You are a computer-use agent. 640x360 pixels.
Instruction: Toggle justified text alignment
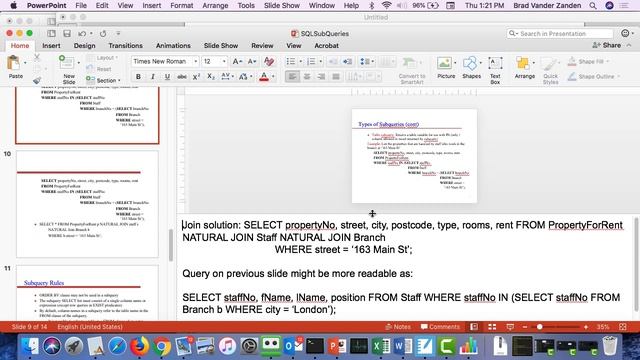point(336,77)
